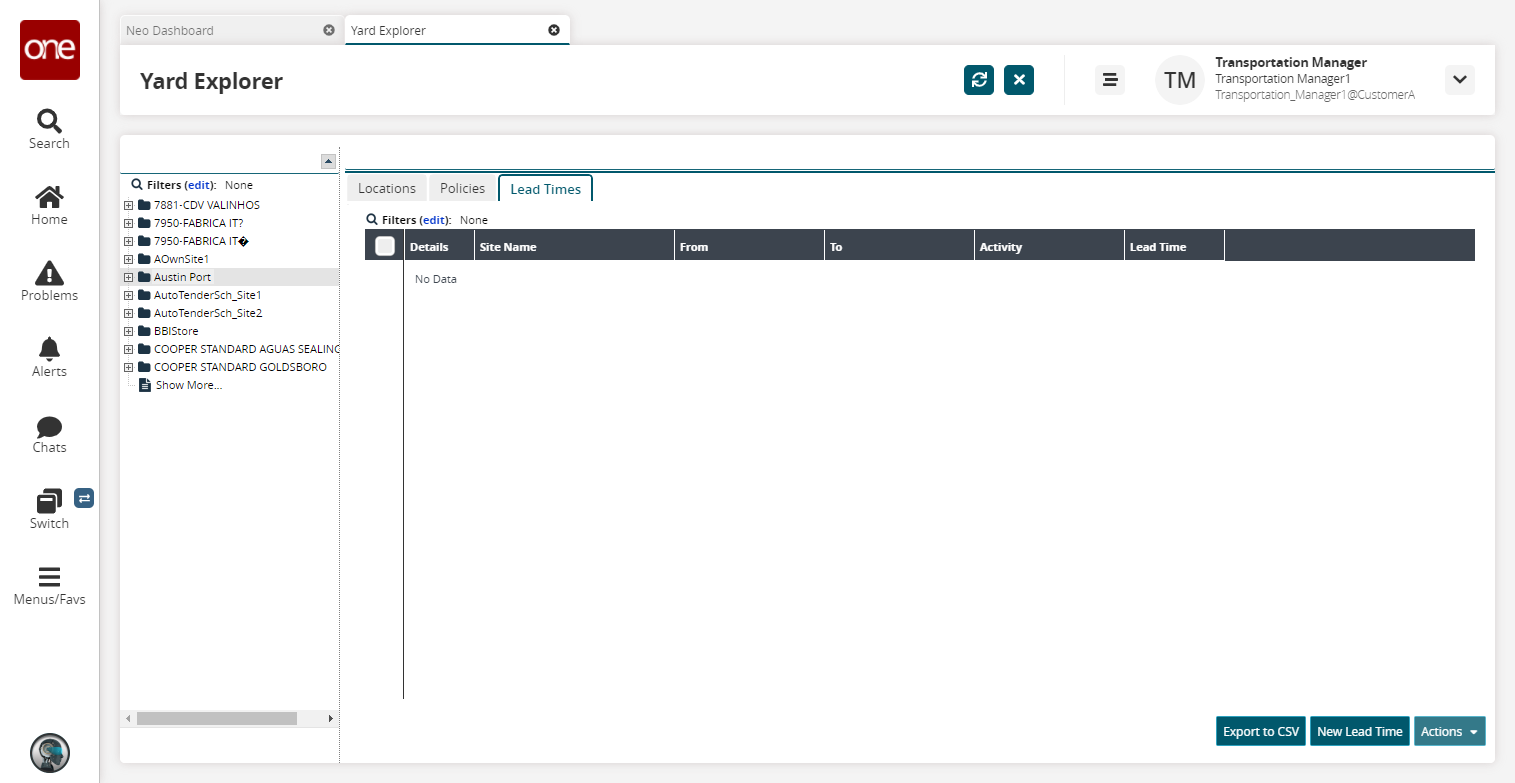Click the tree panel horizontal scrollbar
The width and height of the screenshot is (1515, 783).
pos(217,718)
